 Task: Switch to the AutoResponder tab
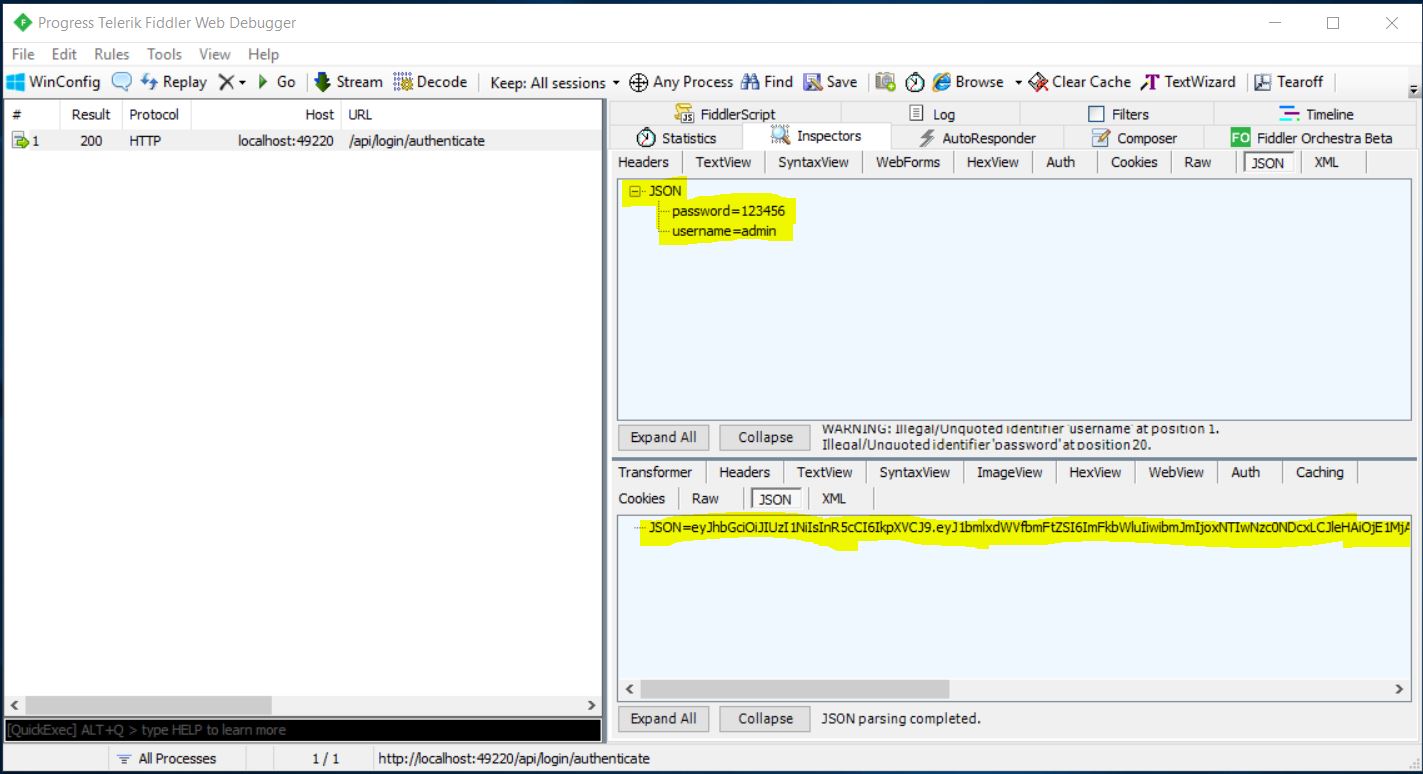[x=976, y=138]
